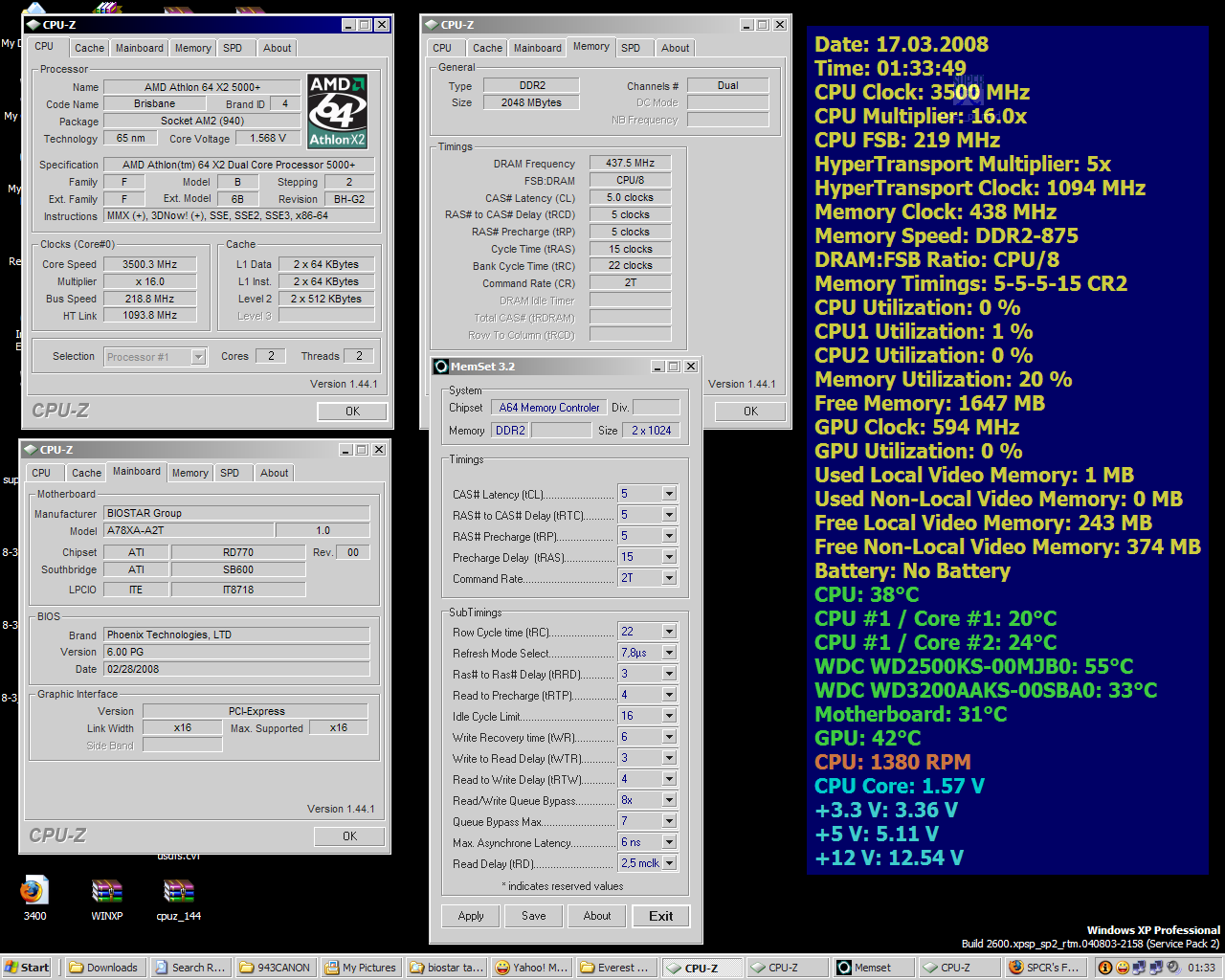Viewport: 1225px width, 980px height.
Task: Select the WINXP archive desktop icon
Action: (106, 898)
